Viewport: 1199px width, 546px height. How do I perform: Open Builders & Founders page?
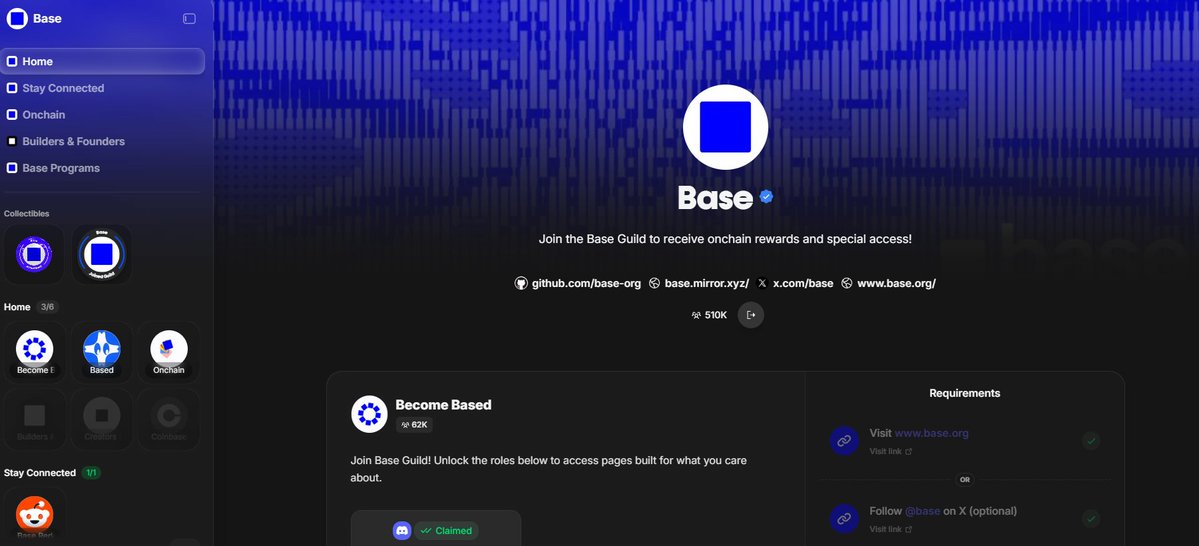102,141
